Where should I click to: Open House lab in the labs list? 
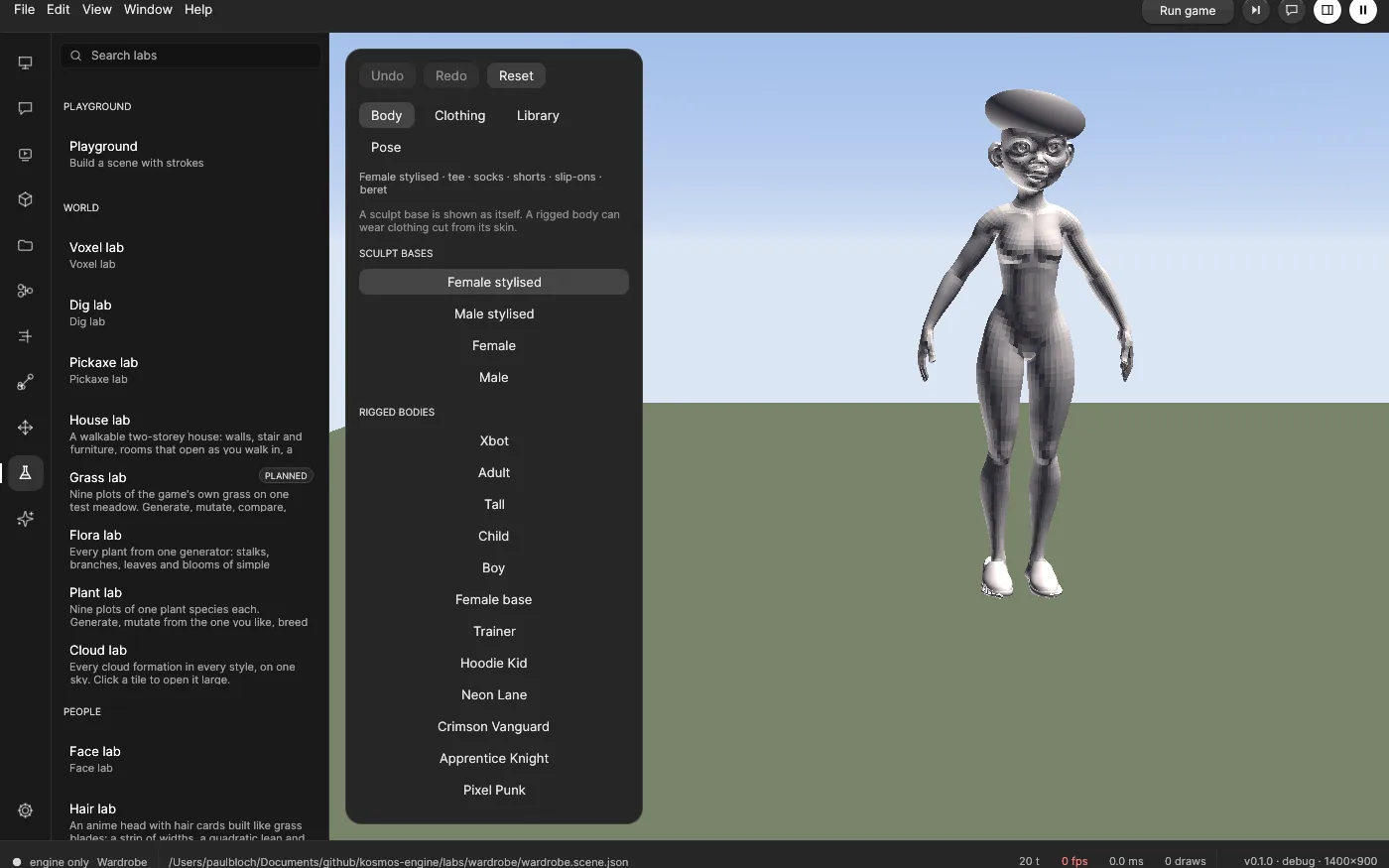(189, 434)
